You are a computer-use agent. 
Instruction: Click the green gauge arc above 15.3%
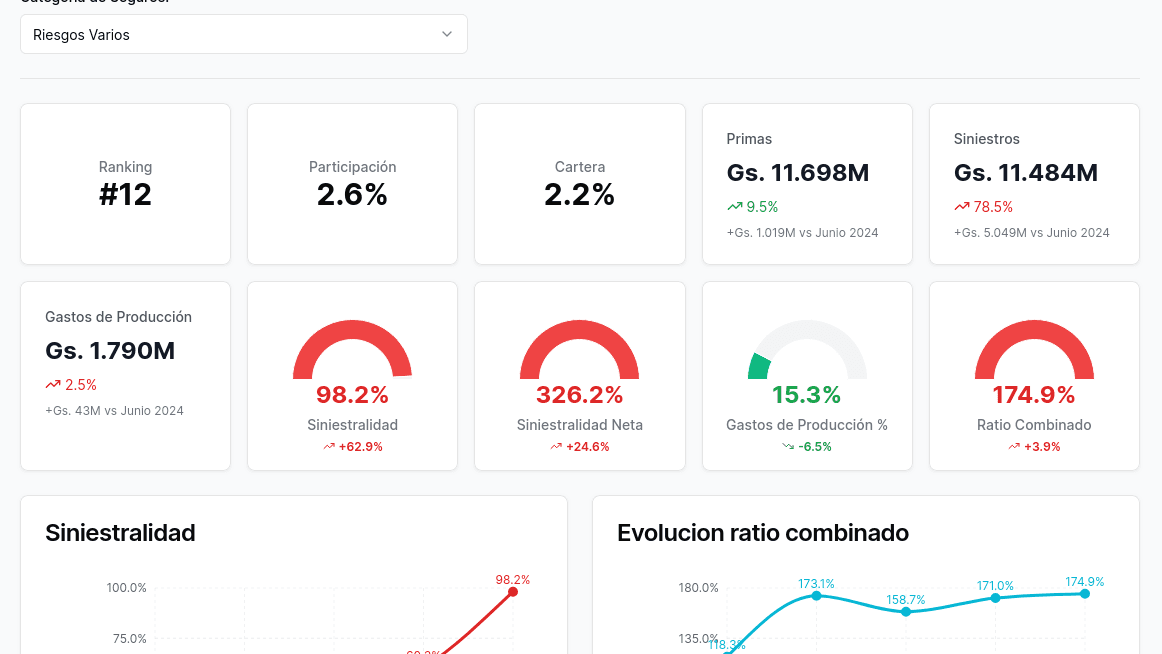759,366
